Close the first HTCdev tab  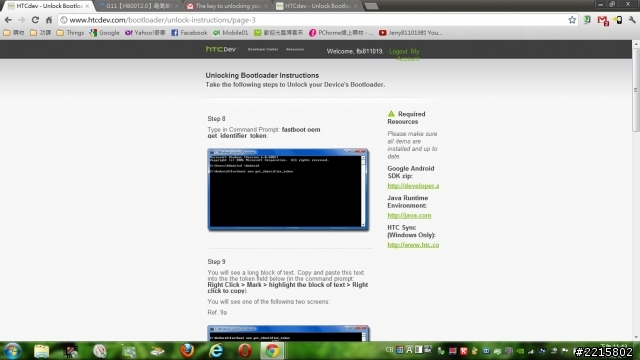[87, 6]
